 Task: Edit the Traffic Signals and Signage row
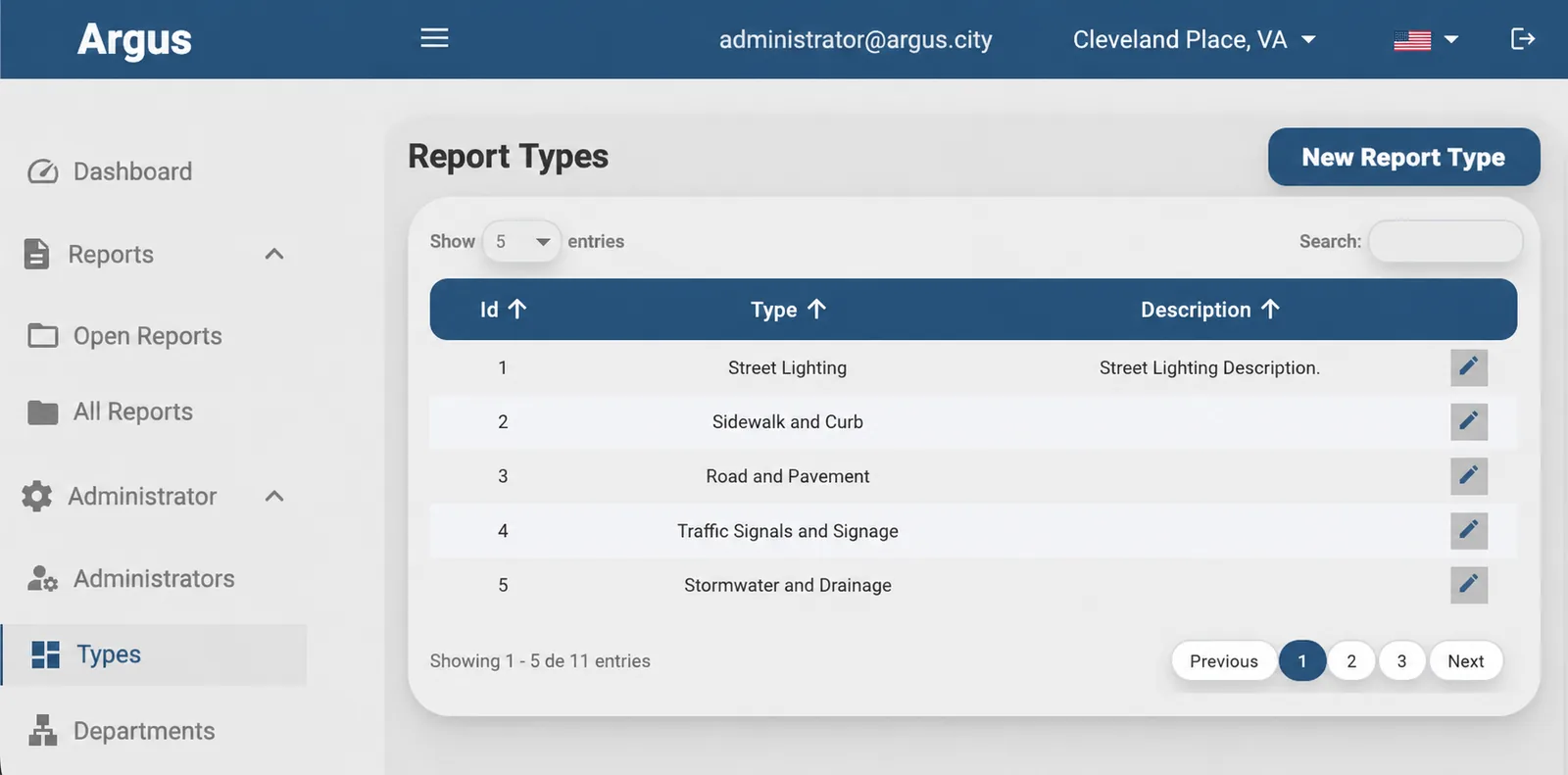point(1469,530)
